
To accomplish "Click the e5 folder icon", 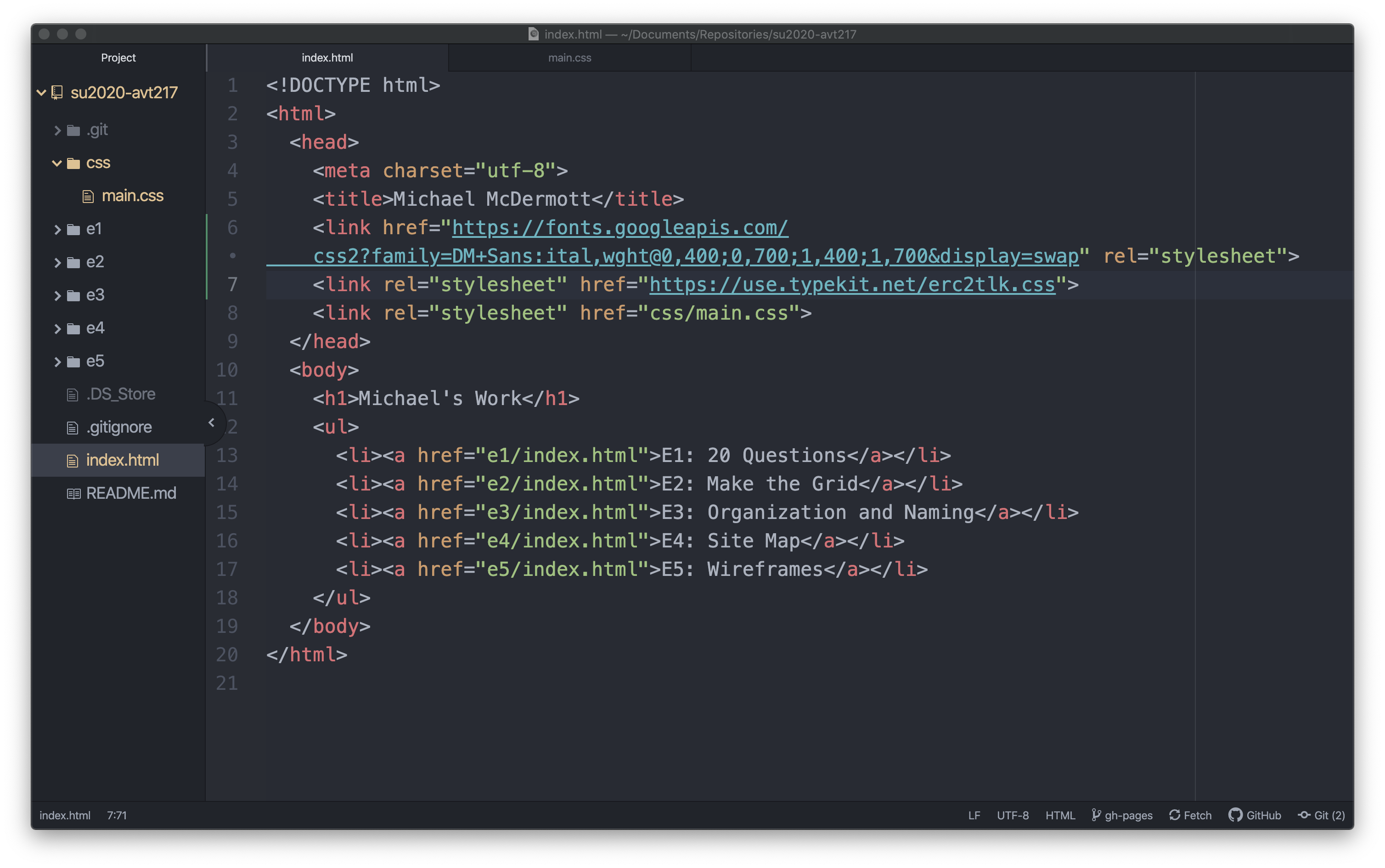I will click(73, 362).
